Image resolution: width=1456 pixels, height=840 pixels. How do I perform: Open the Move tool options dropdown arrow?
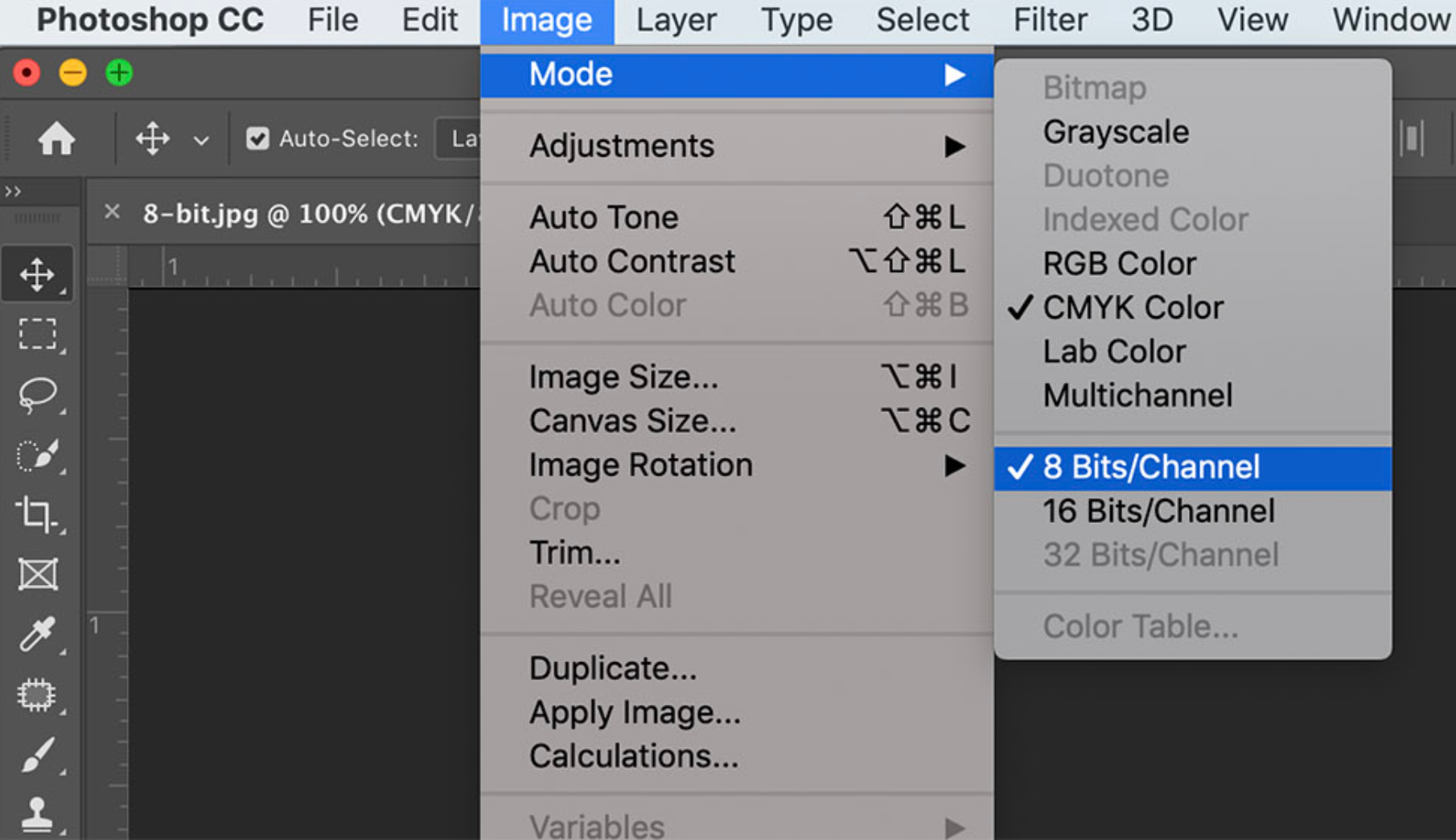(x=201, y=138)
